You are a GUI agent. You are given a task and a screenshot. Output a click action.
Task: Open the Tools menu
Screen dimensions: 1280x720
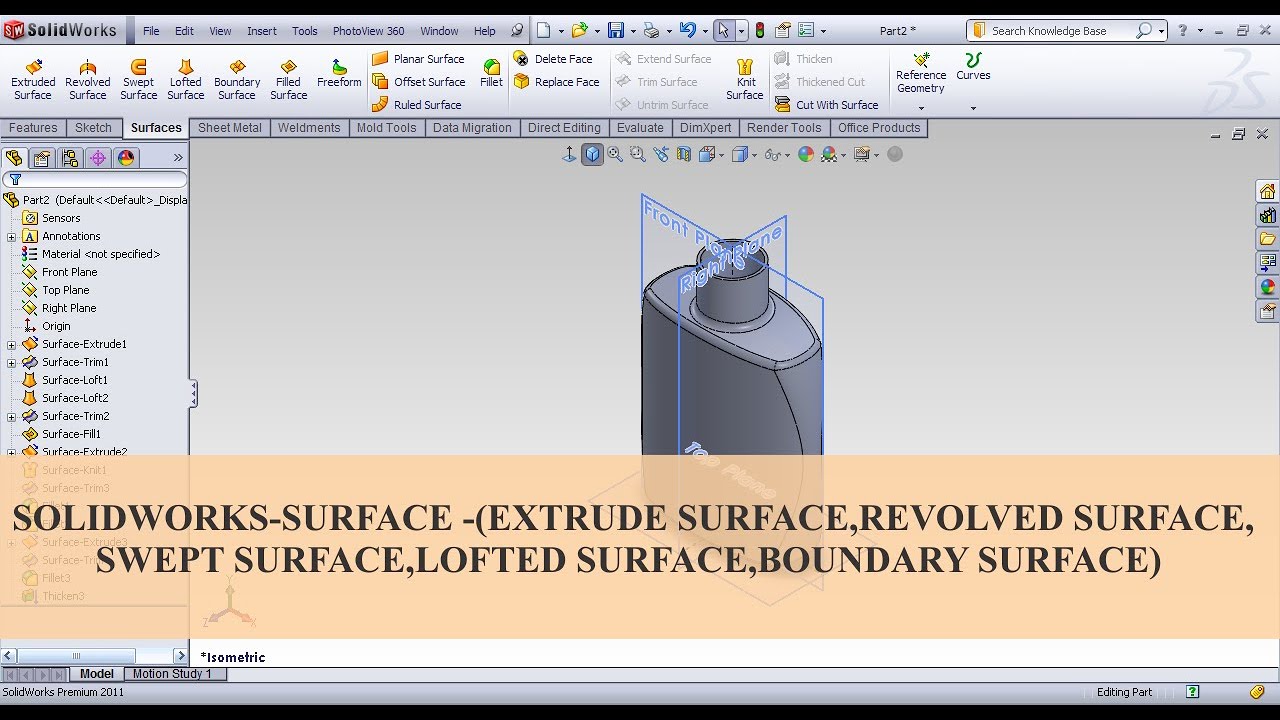[x=305, y=31]
